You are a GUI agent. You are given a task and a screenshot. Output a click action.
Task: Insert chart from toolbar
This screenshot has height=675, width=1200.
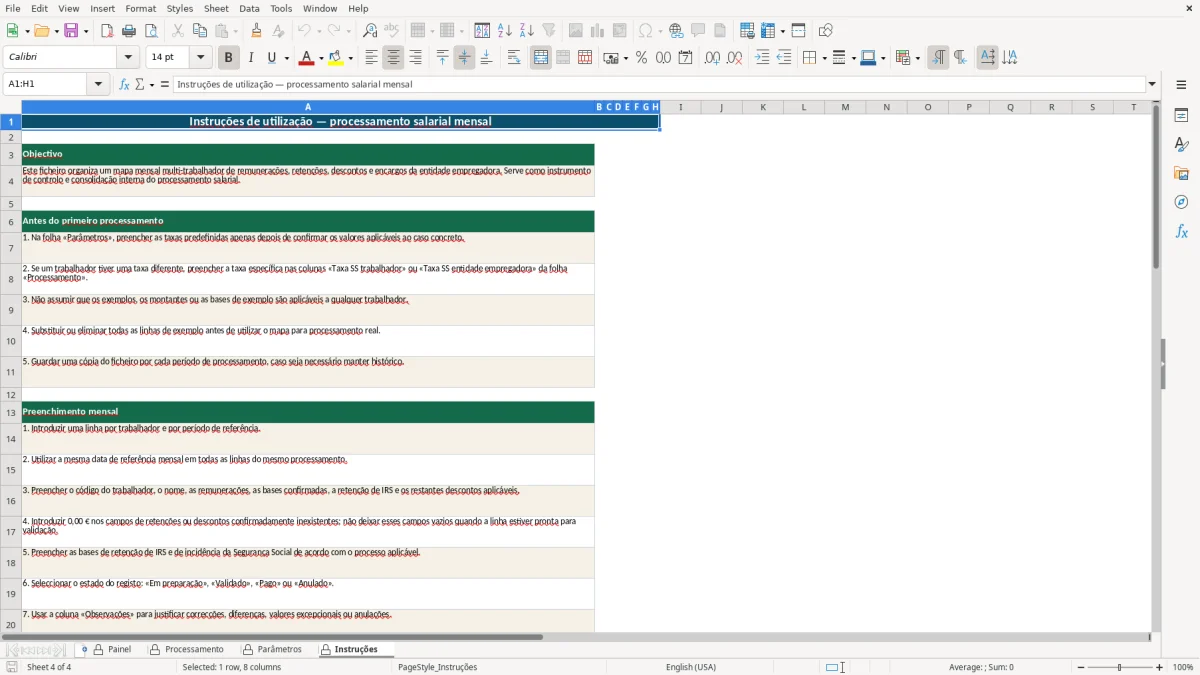click(x=598, y=31)
